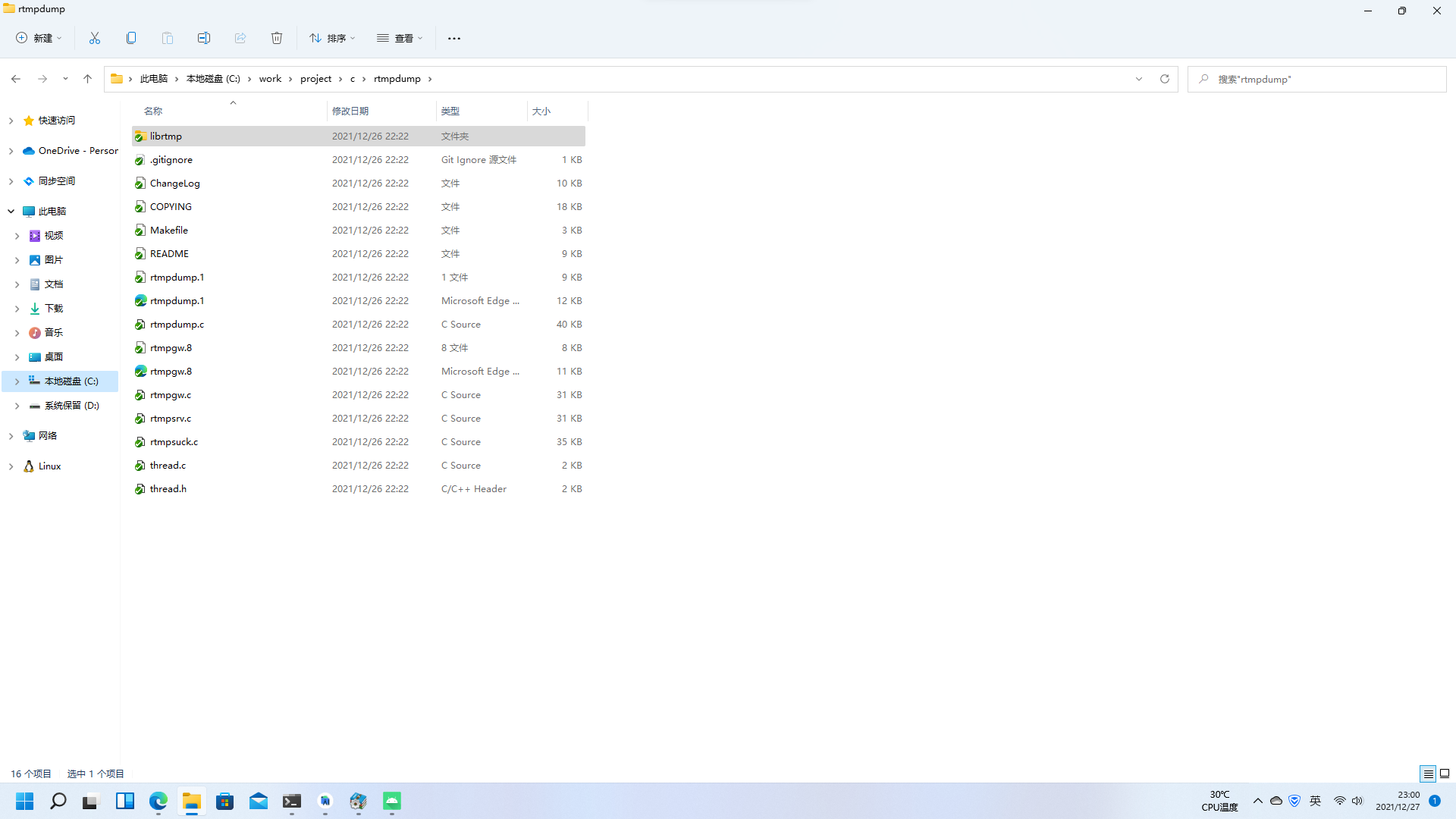This screenshot has width=1456, height=819.
Task: Open the librtmp folder
Action: tap(166, 135)
